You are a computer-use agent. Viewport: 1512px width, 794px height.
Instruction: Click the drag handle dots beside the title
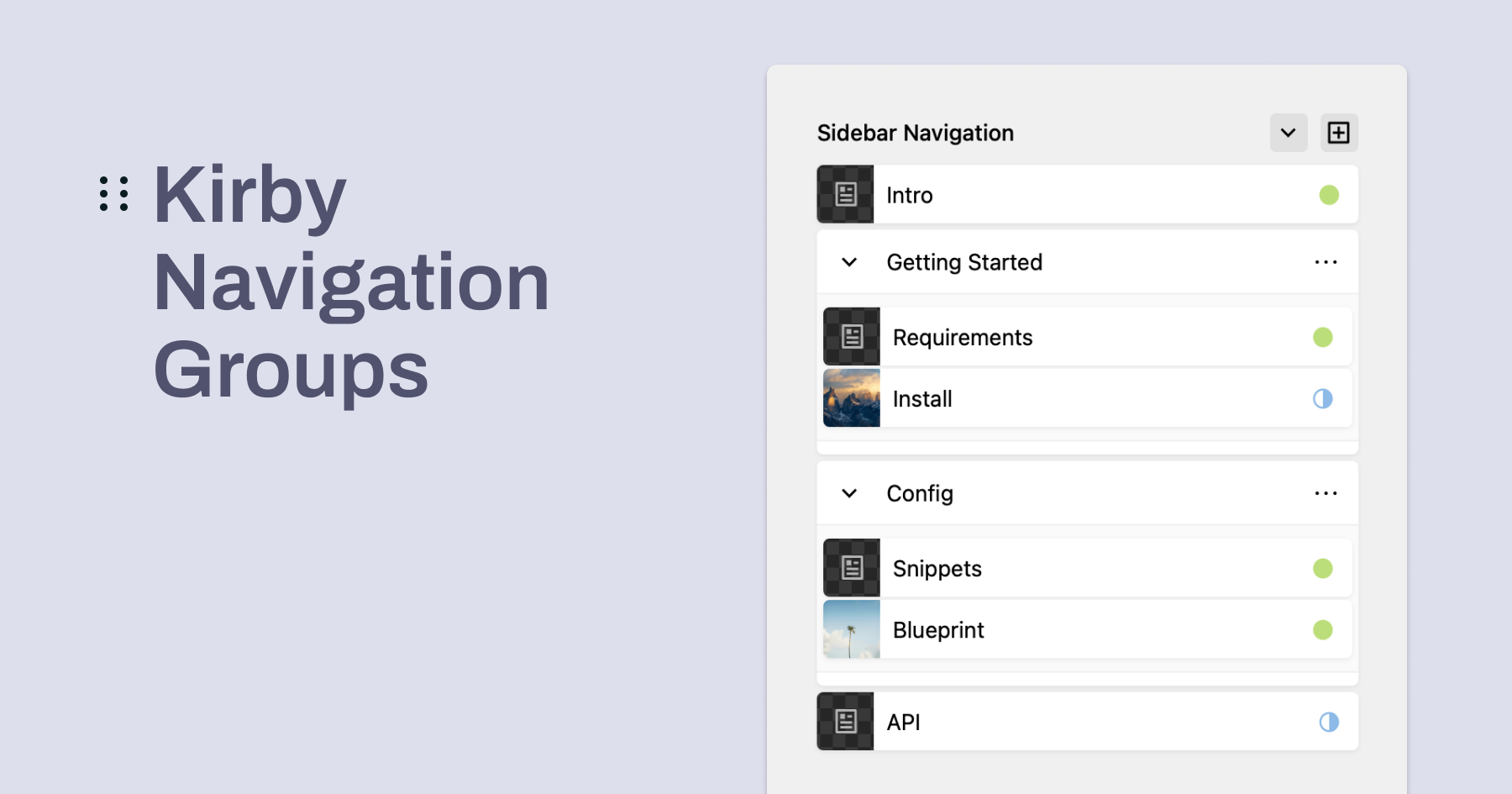(x=113, y=193)
